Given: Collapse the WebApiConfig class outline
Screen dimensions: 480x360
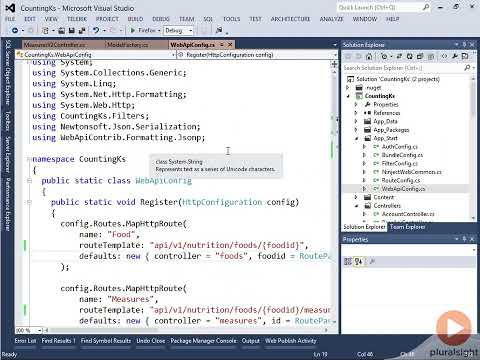Looking at the screenshot, I should (29, 181).
